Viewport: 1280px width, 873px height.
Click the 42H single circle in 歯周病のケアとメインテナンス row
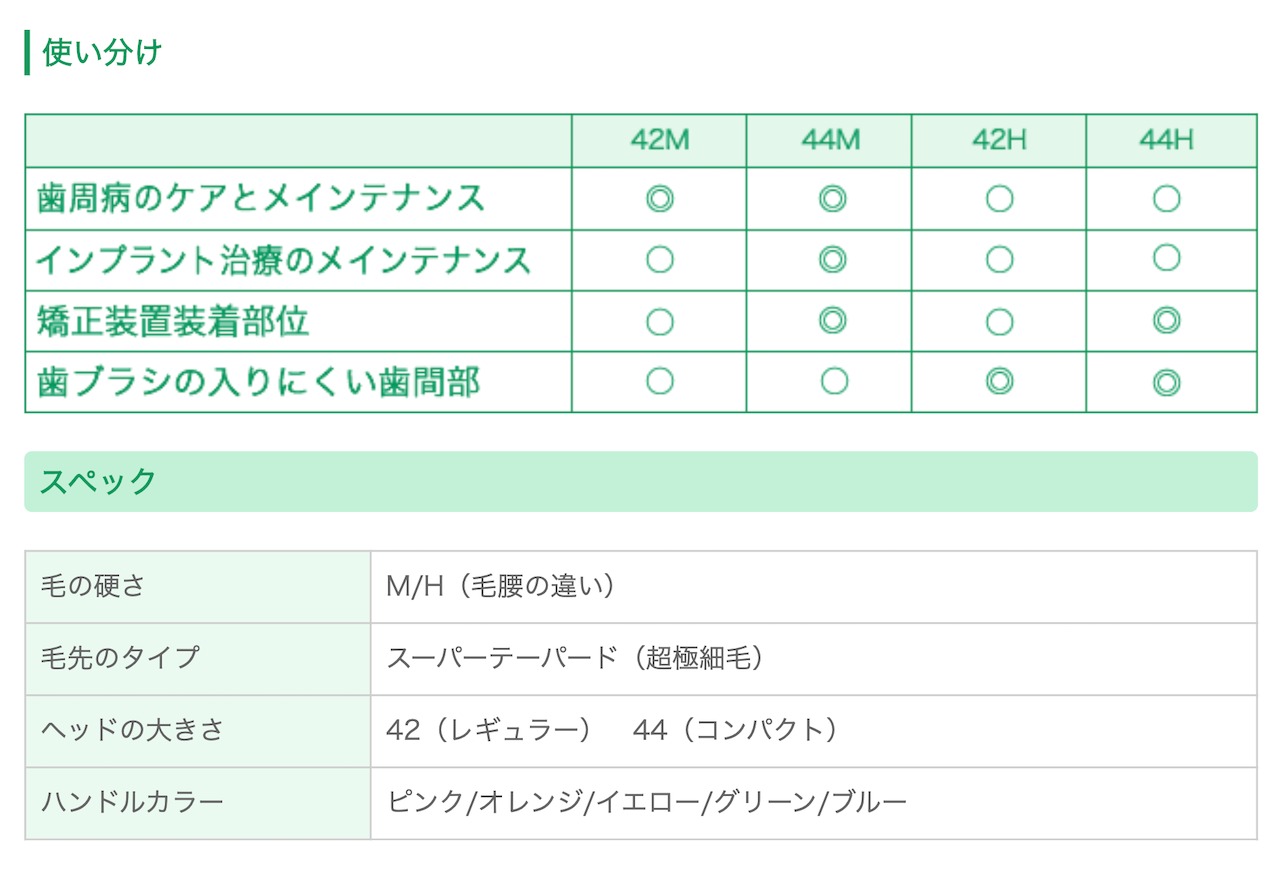pyautogui.click(x=999, y=200)
